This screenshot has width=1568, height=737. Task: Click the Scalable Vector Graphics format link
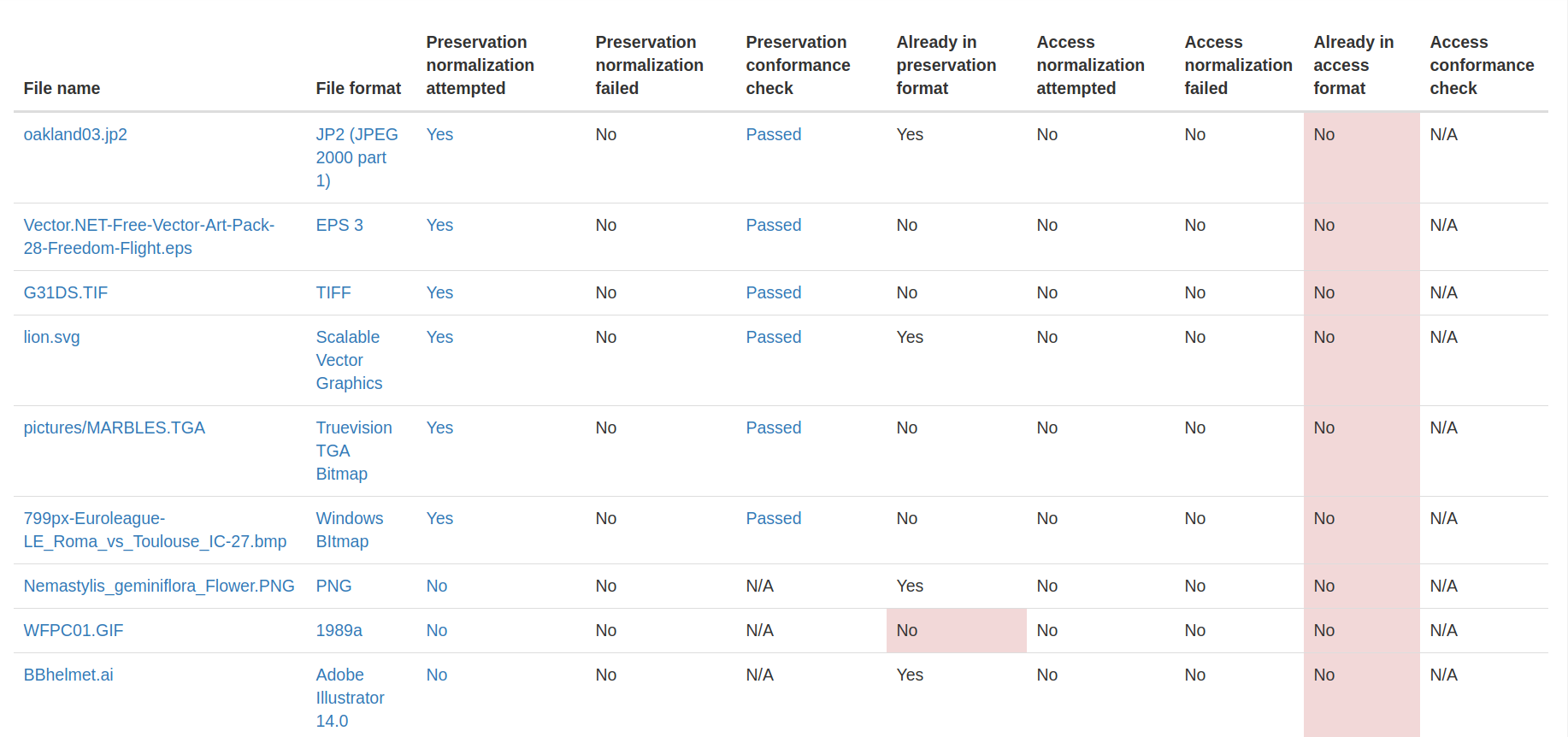pos(349,360)
